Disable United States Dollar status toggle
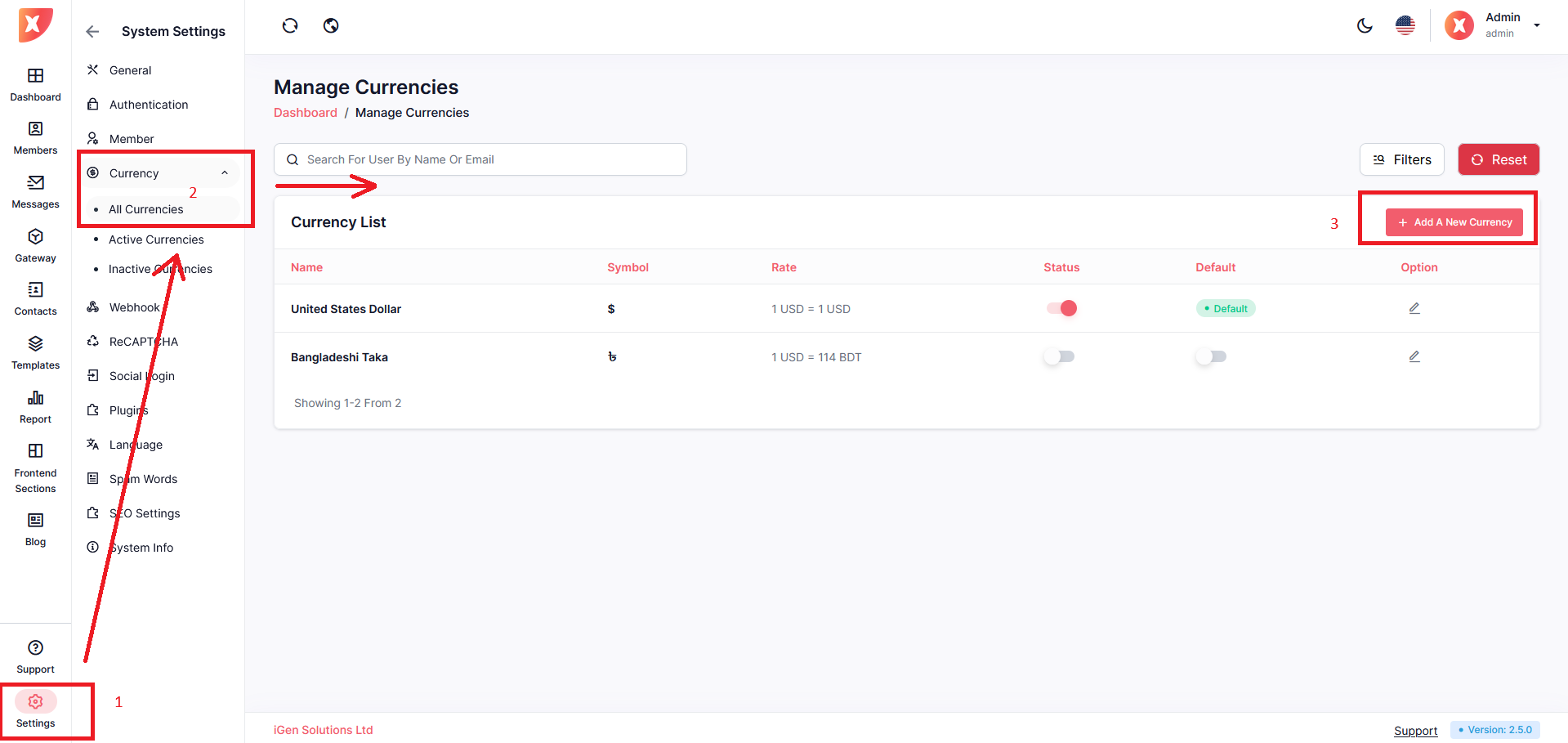Screen dimensions: 1568x743 pos(1061,308)
